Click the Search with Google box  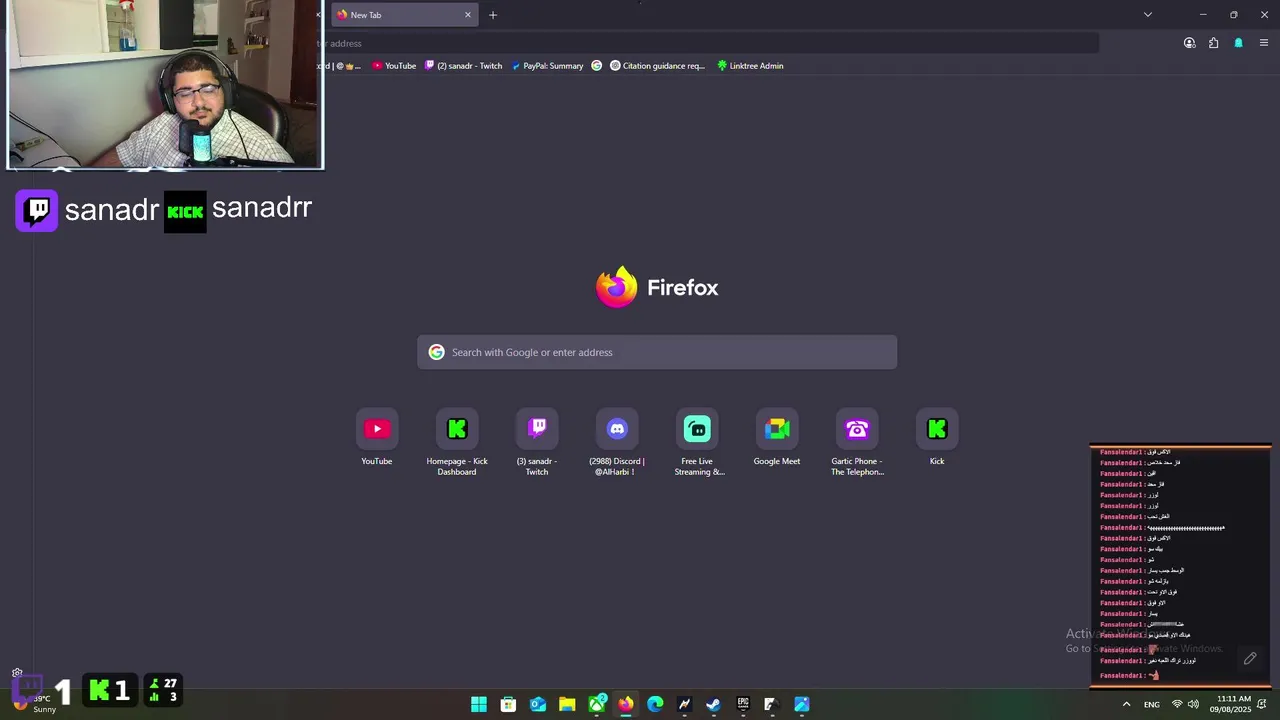click(x=657, y=352)
